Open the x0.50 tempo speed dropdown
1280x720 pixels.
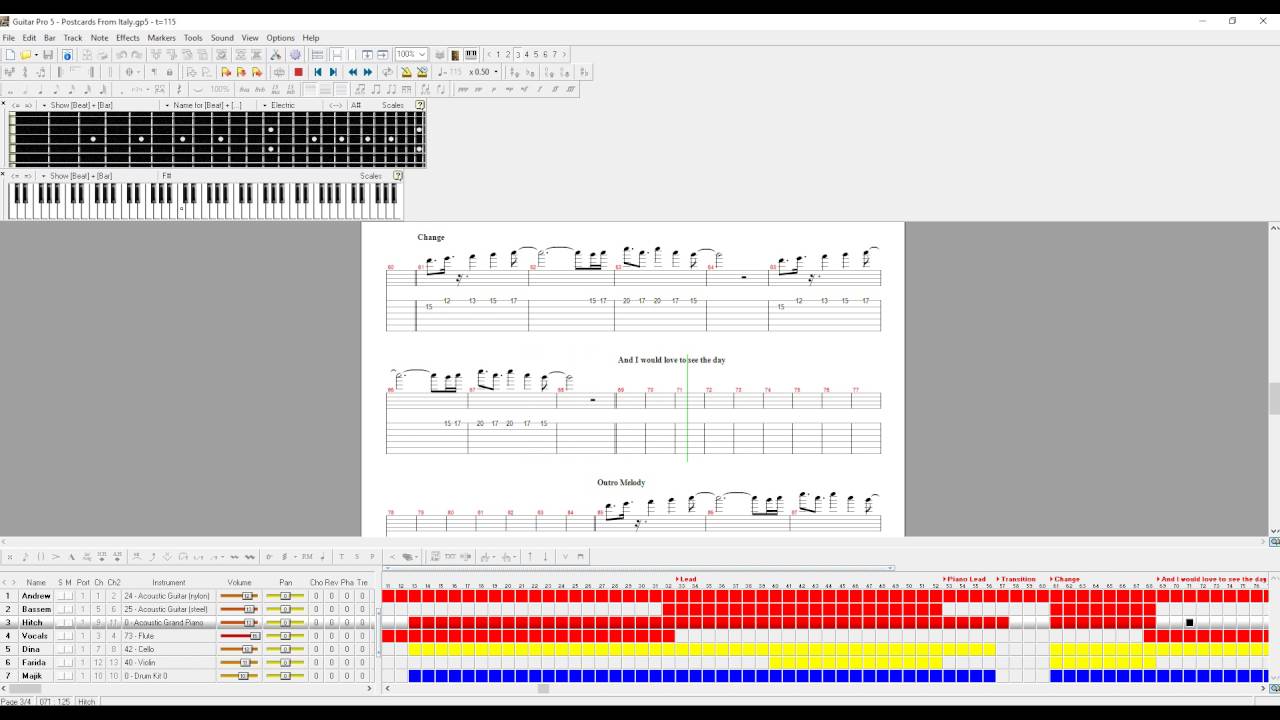pyautogui.click(x=496, y=72)
